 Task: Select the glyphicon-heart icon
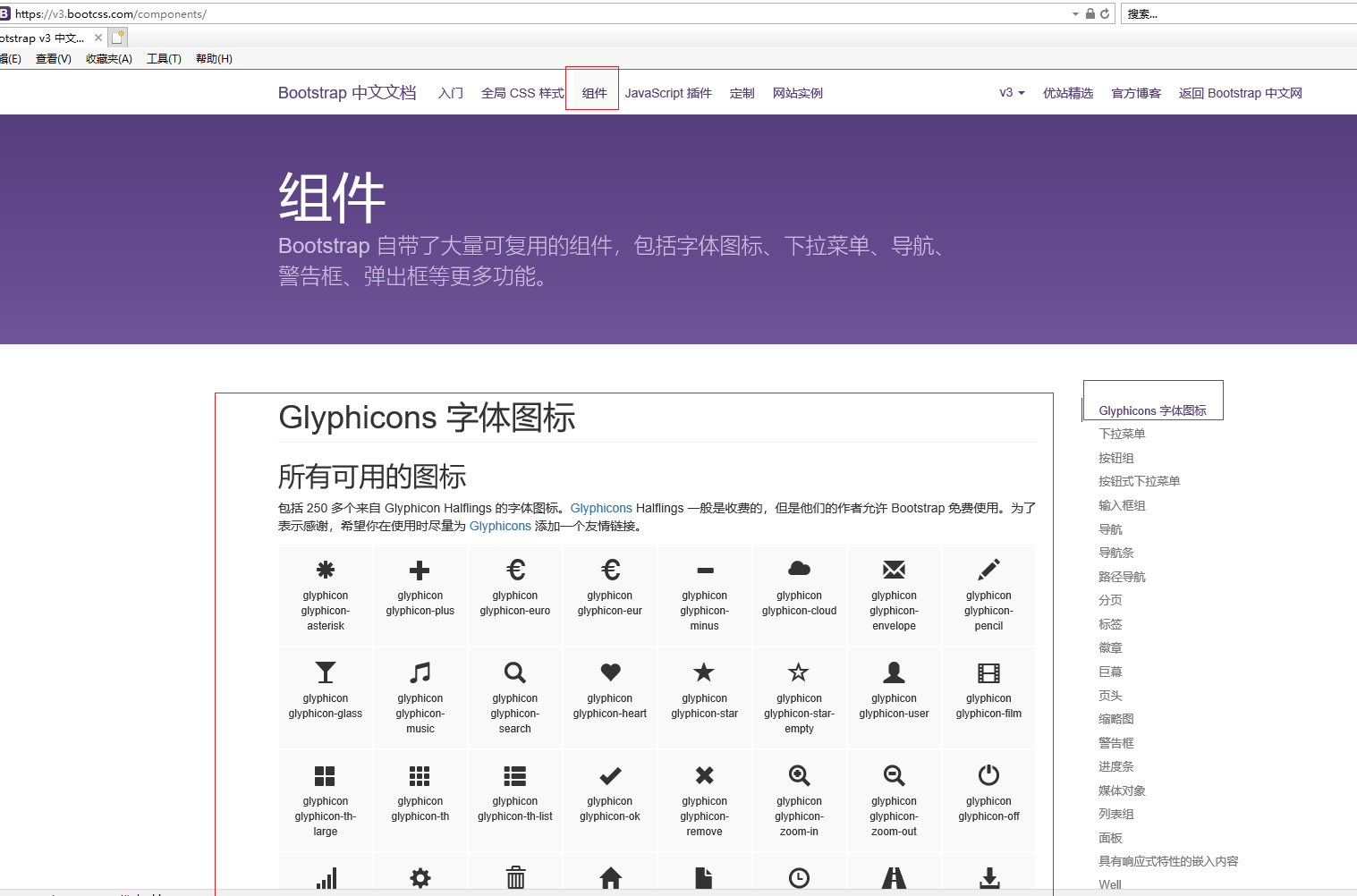pos(610,672)
